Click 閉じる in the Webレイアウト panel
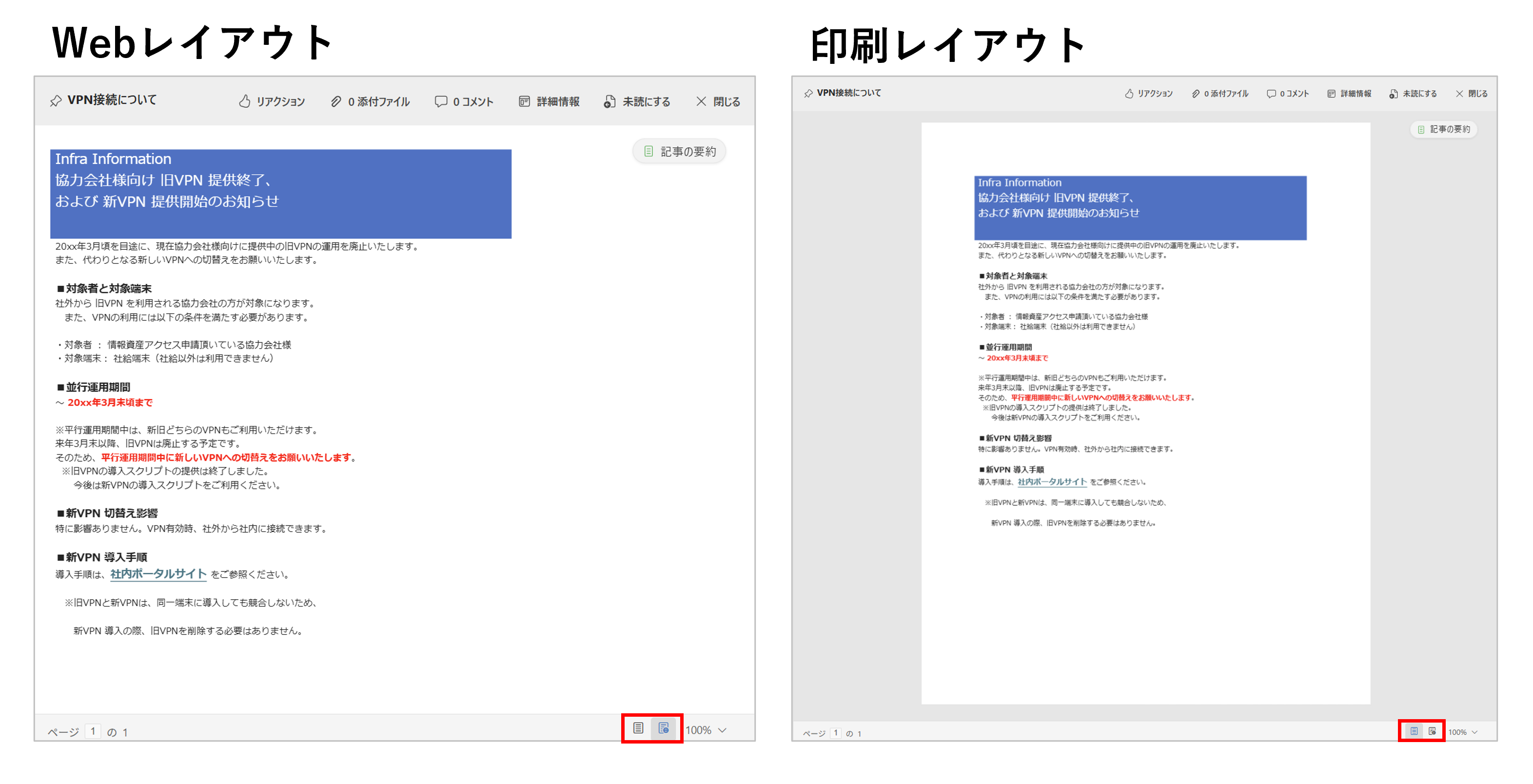 point(718,102)
